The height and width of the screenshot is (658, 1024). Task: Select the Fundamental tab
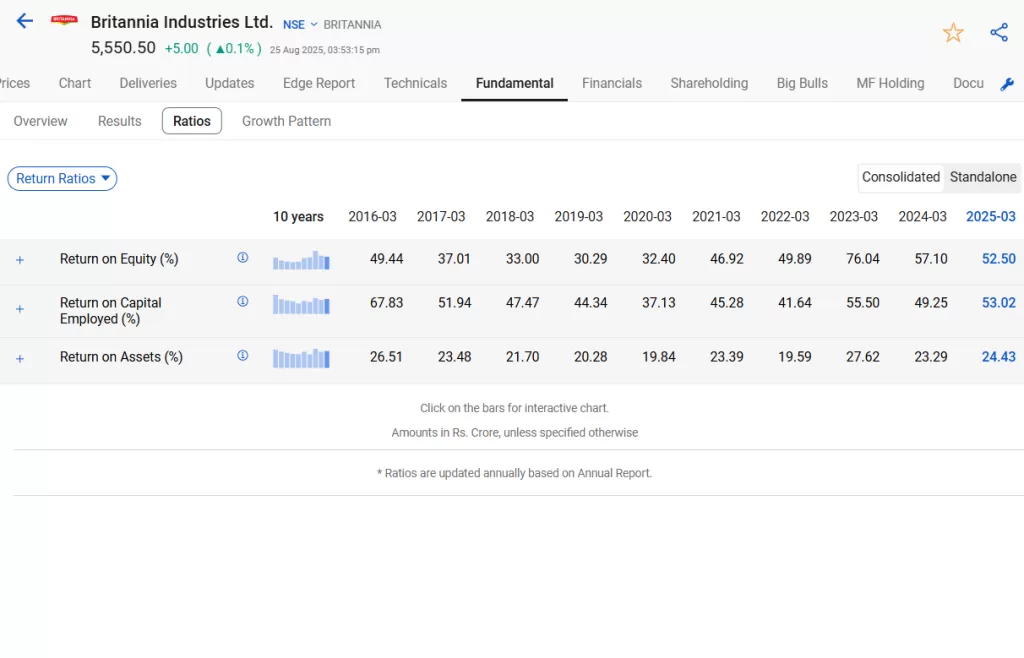pyautogui.click(x=515, y=84)
